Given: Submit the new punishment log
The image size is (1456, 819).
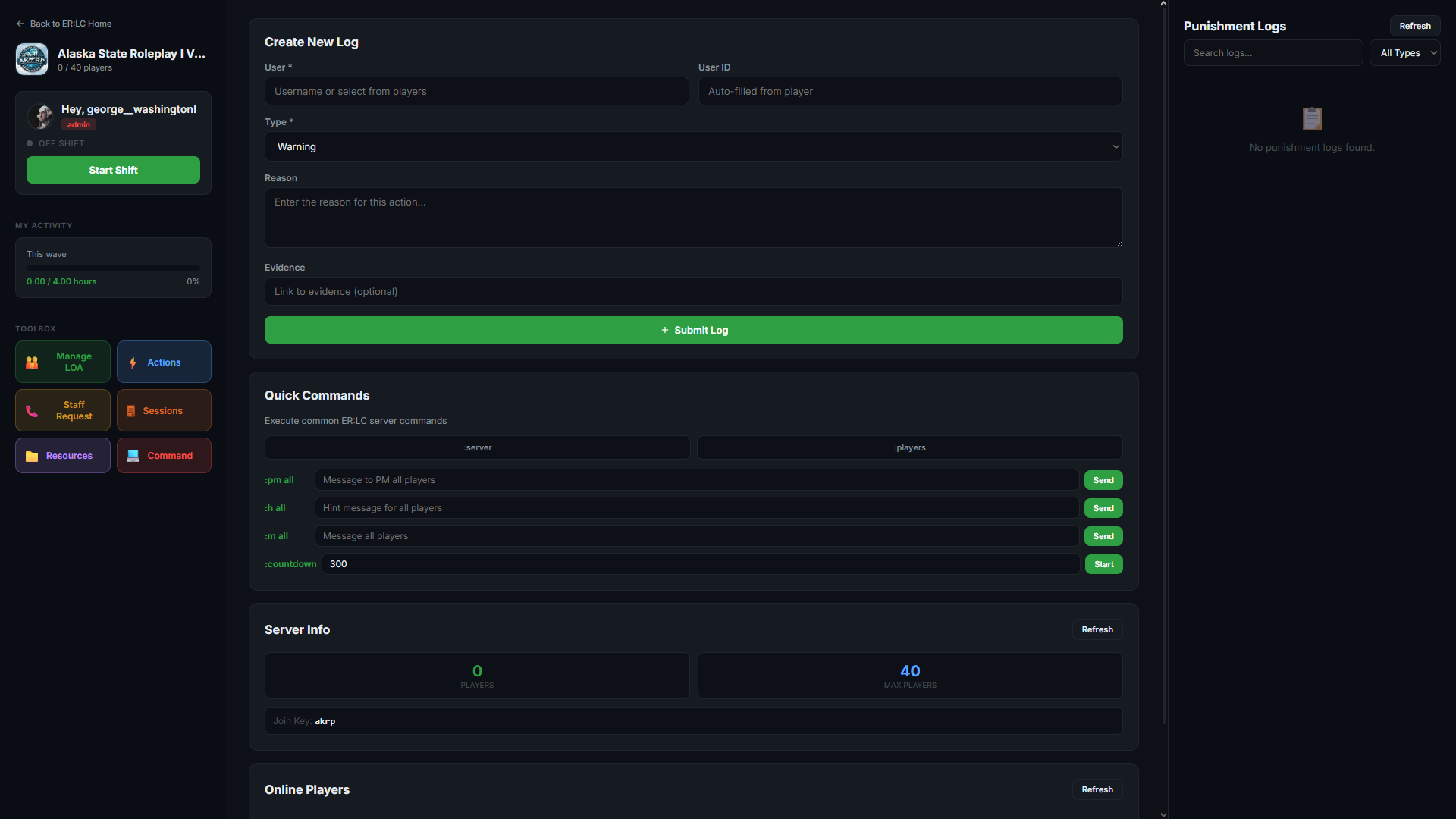Looking at the screenshot, I should pos(693,330).
